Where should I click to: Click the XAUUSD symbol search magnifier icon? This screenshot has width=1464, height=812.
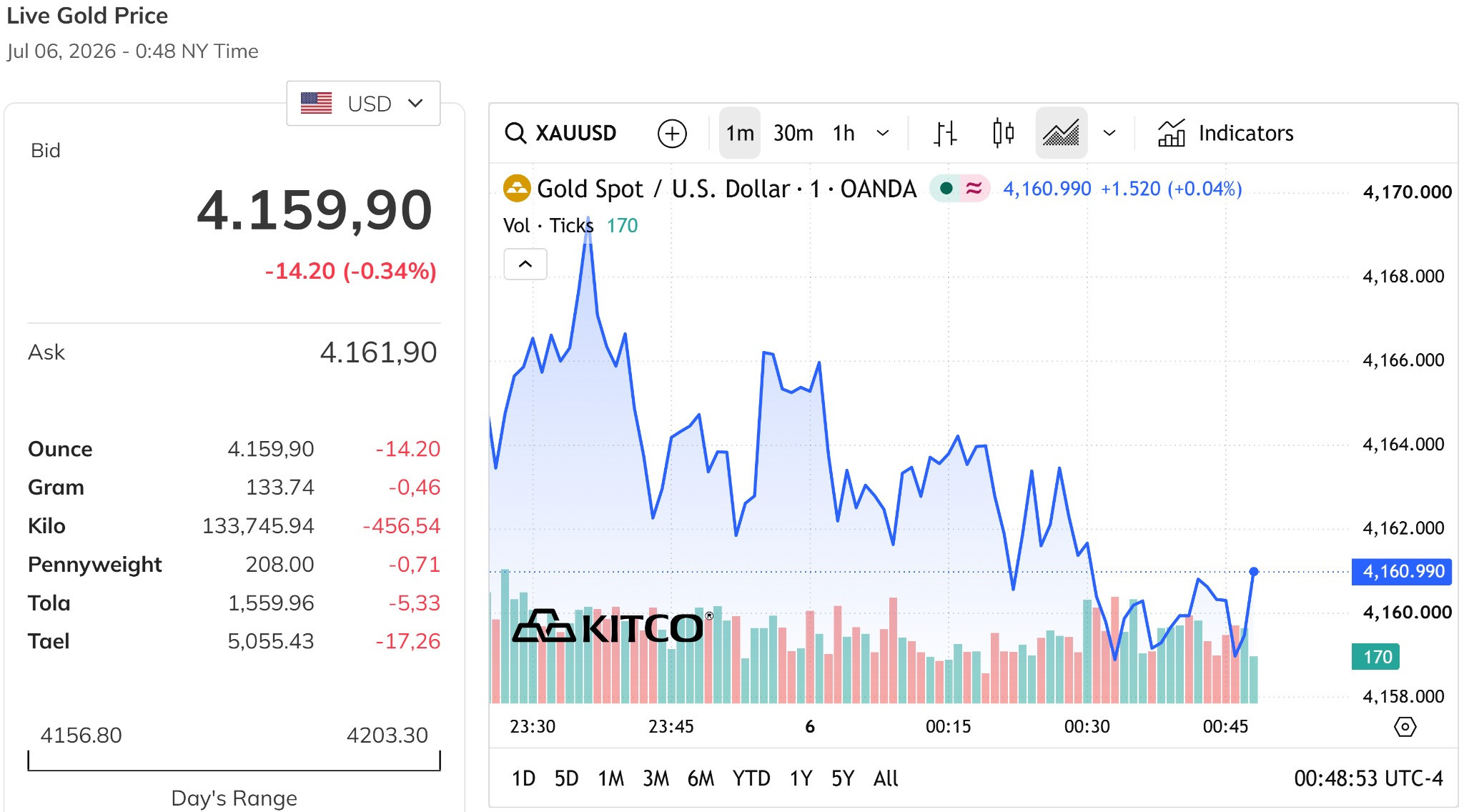click(515, 133)
